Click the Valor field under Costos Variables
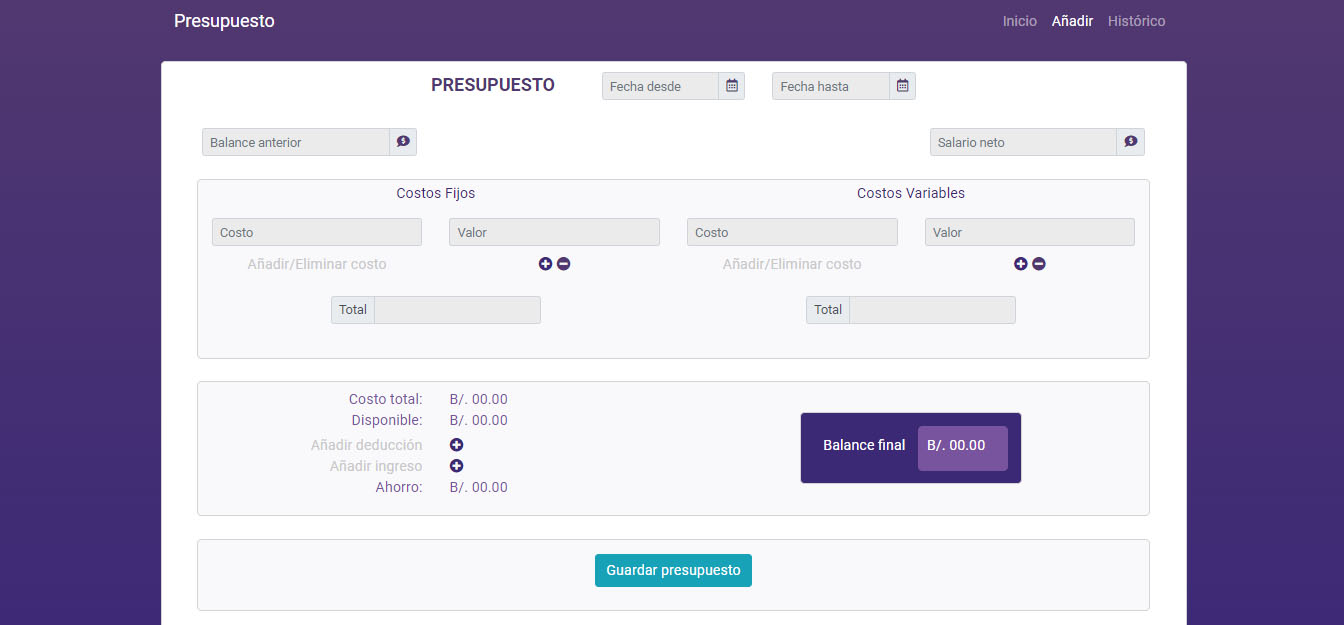1344x625 pixels. pyautogui.click(x=1029, y=232)
